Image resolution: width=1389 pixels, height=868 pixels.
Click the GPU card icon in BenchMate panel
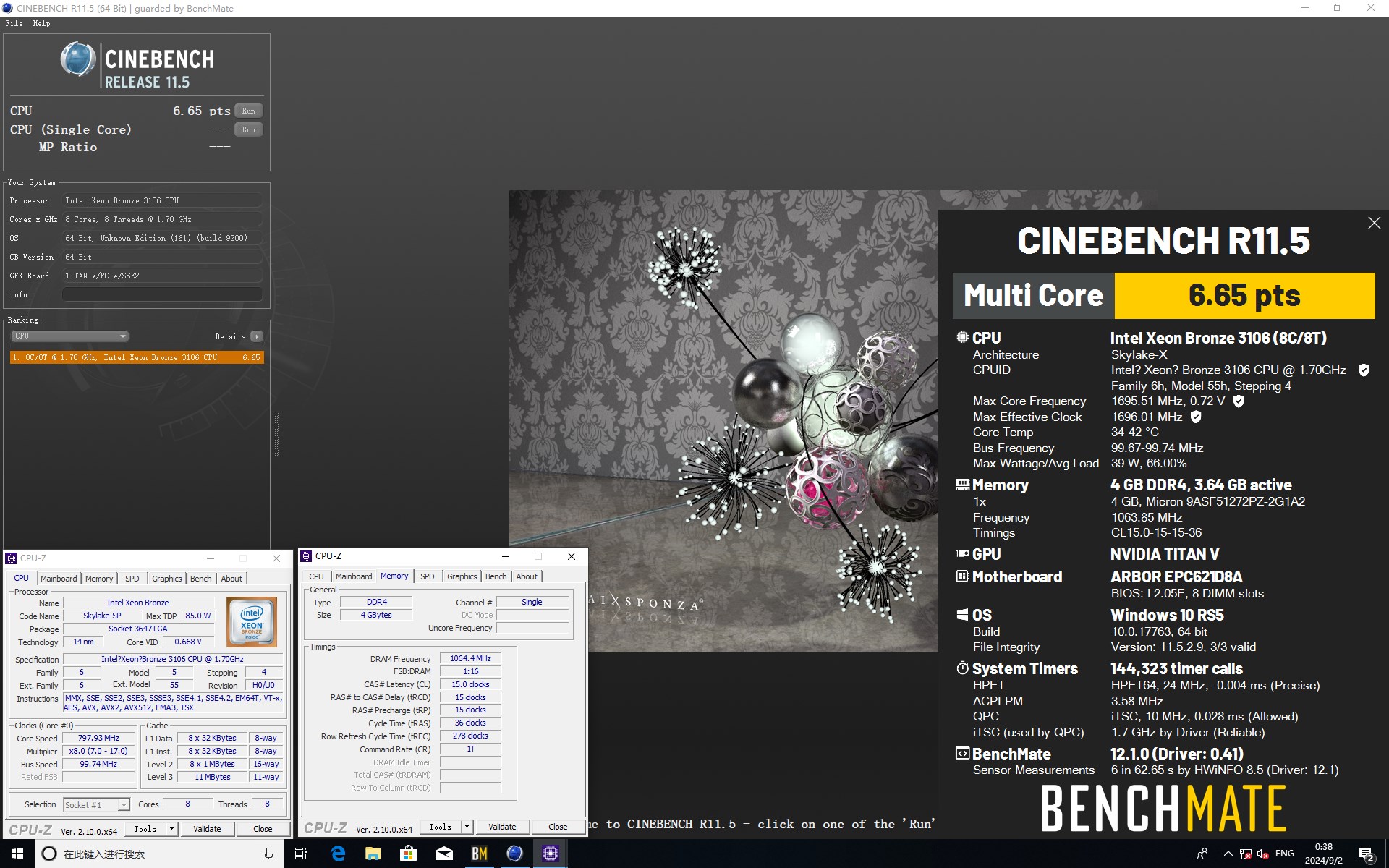962,554
